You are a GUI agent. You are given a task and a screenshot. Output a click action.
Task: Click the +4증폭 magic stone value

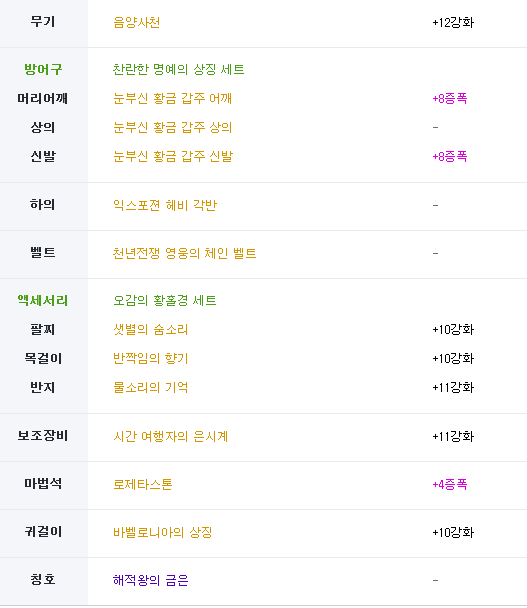(450, 484)
